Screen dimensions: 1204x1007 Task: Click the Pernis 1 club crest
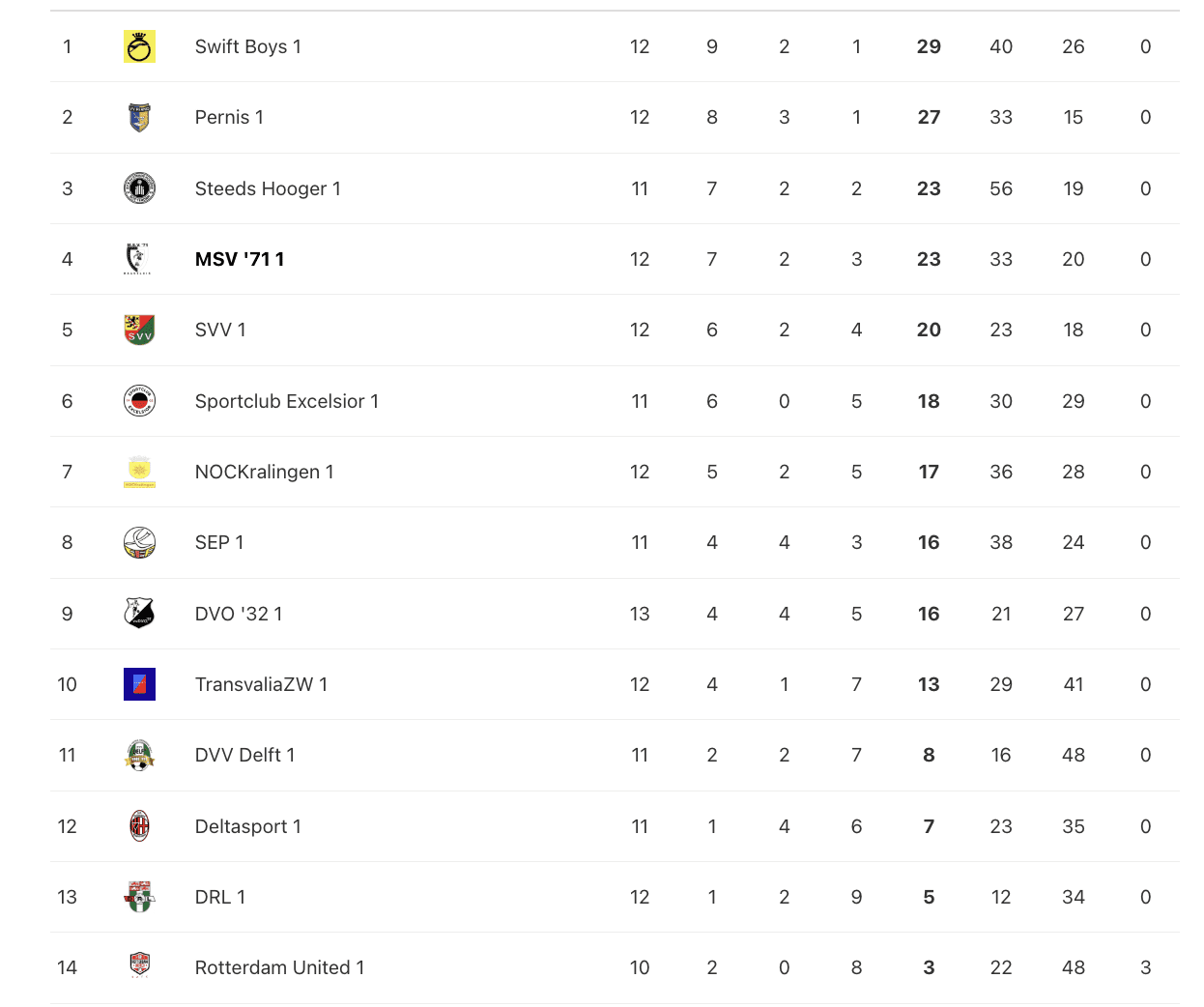(x=139, y=117)
